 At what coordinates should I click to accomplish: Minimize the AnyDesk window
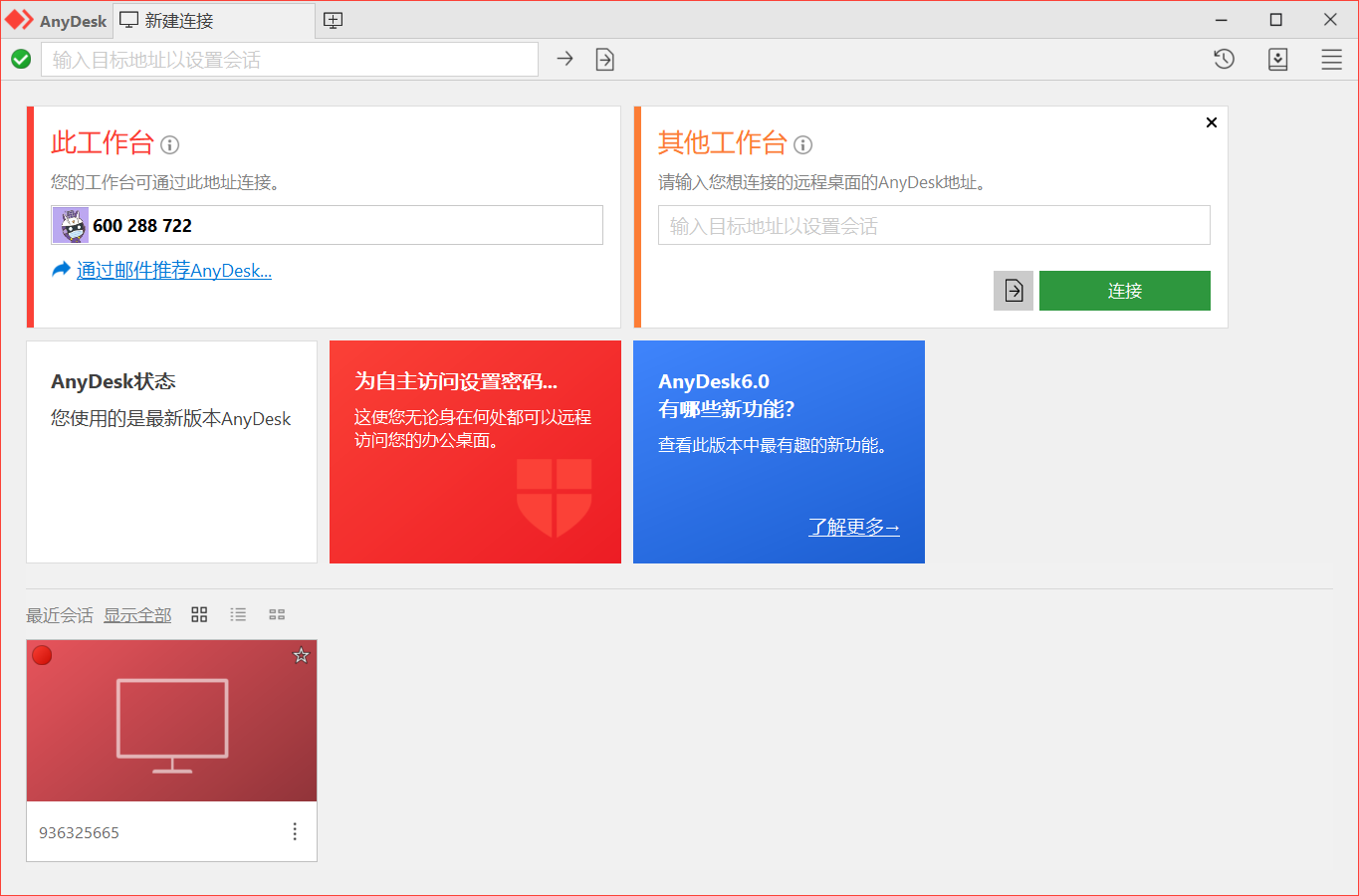pyautogui.click(x=1222, y=20)
